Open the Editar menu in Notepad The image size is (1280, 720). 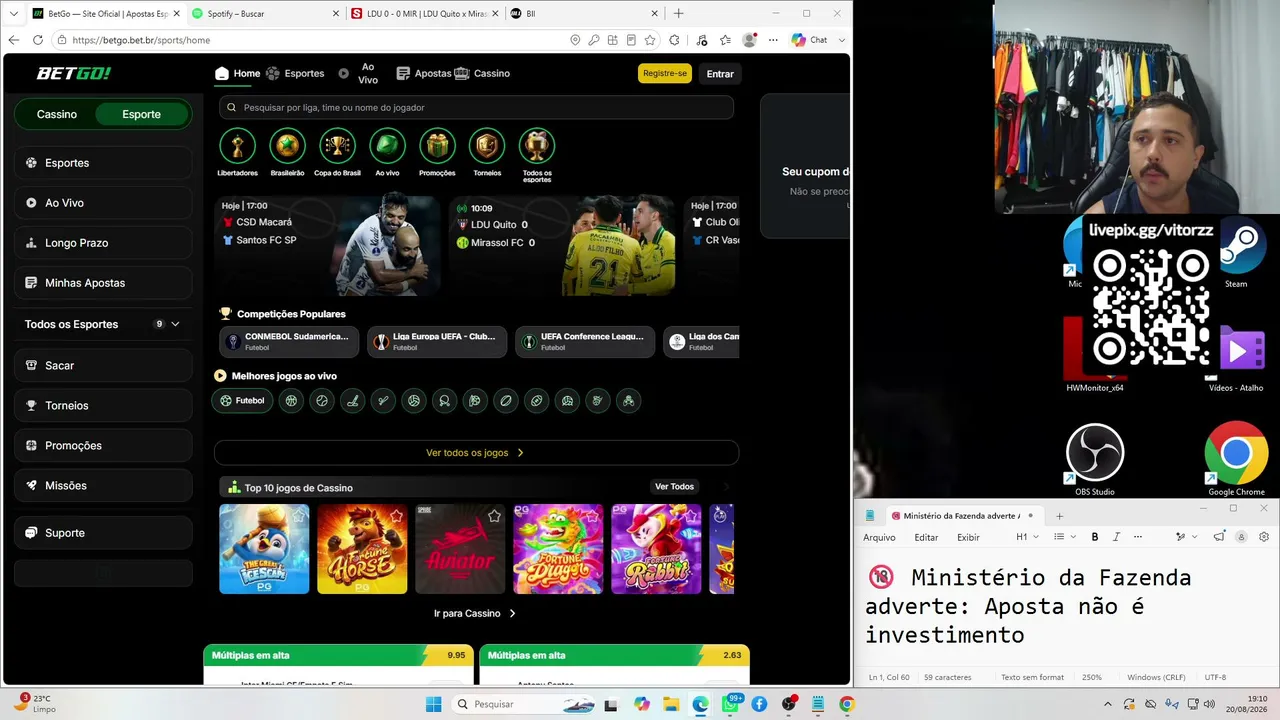[x=926, y=537]
